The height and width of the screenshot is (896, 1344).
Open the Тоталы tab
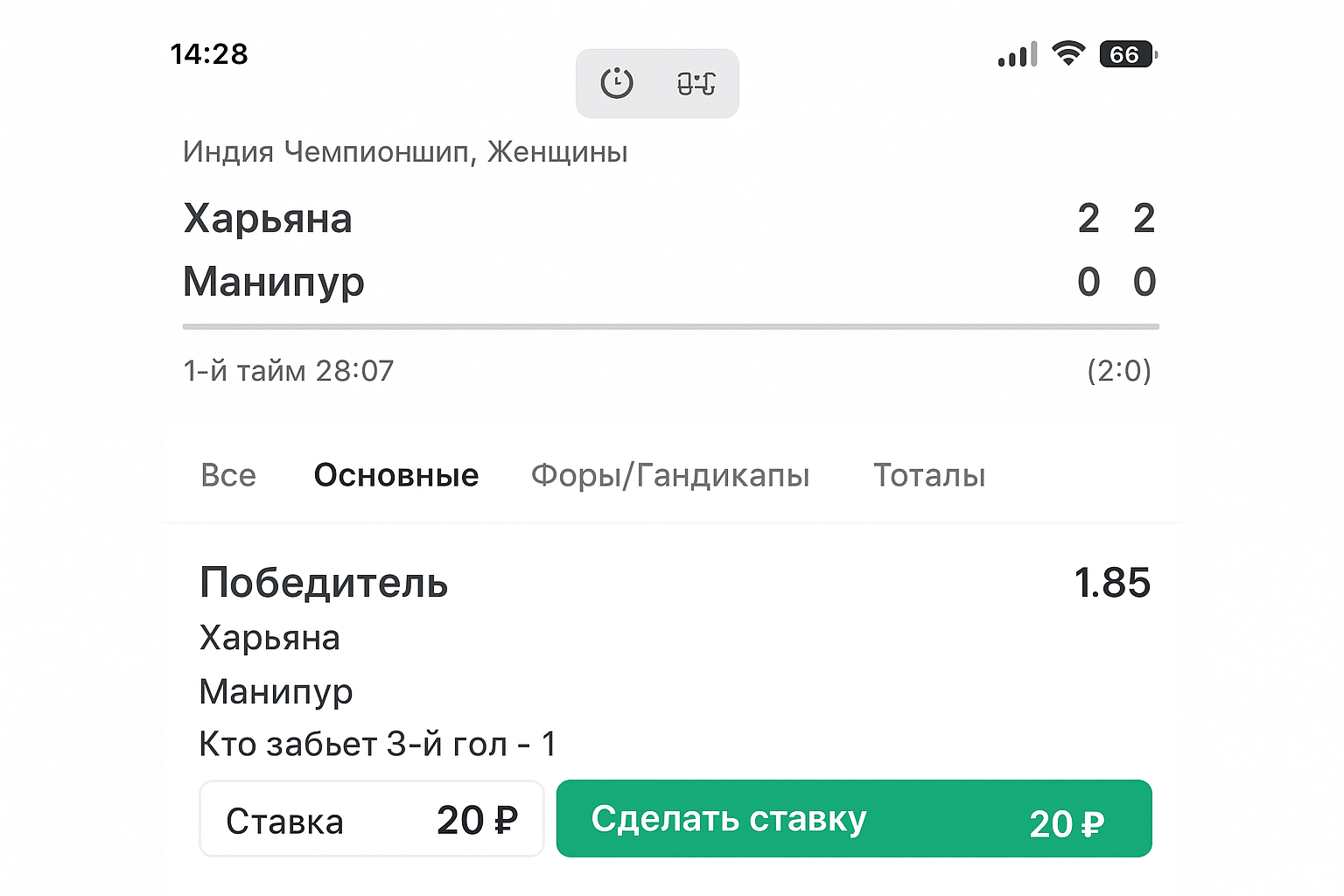[929, 475]
